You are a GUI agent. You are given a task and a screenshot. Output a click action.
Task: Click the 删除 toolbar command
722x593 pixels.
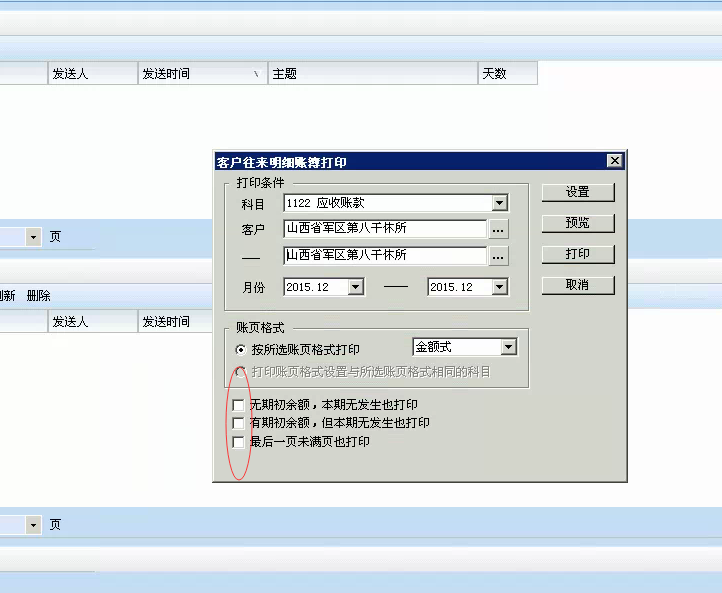point(38,296)
